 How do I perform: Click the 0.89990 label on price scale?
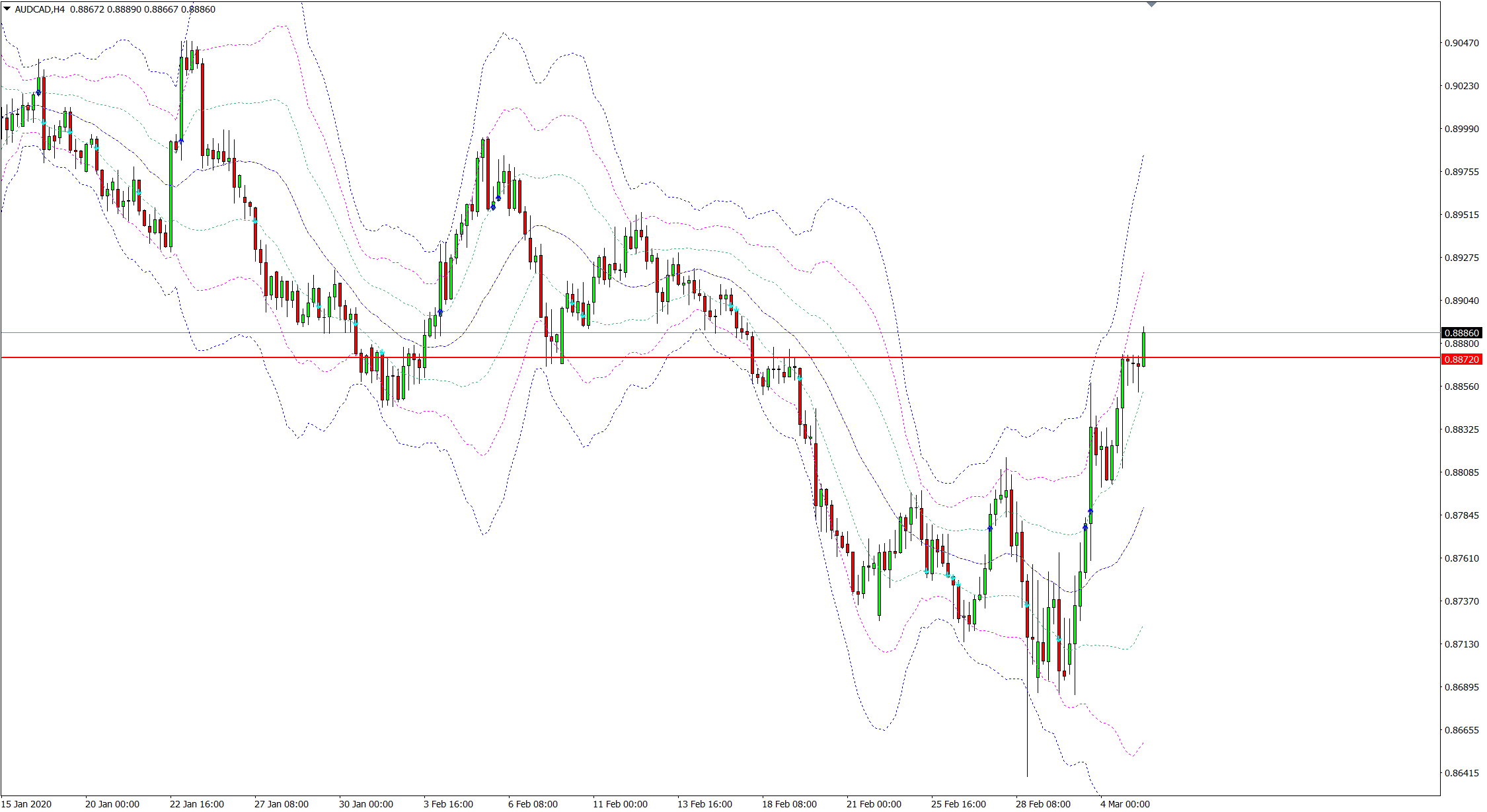tap(1461, 129)
